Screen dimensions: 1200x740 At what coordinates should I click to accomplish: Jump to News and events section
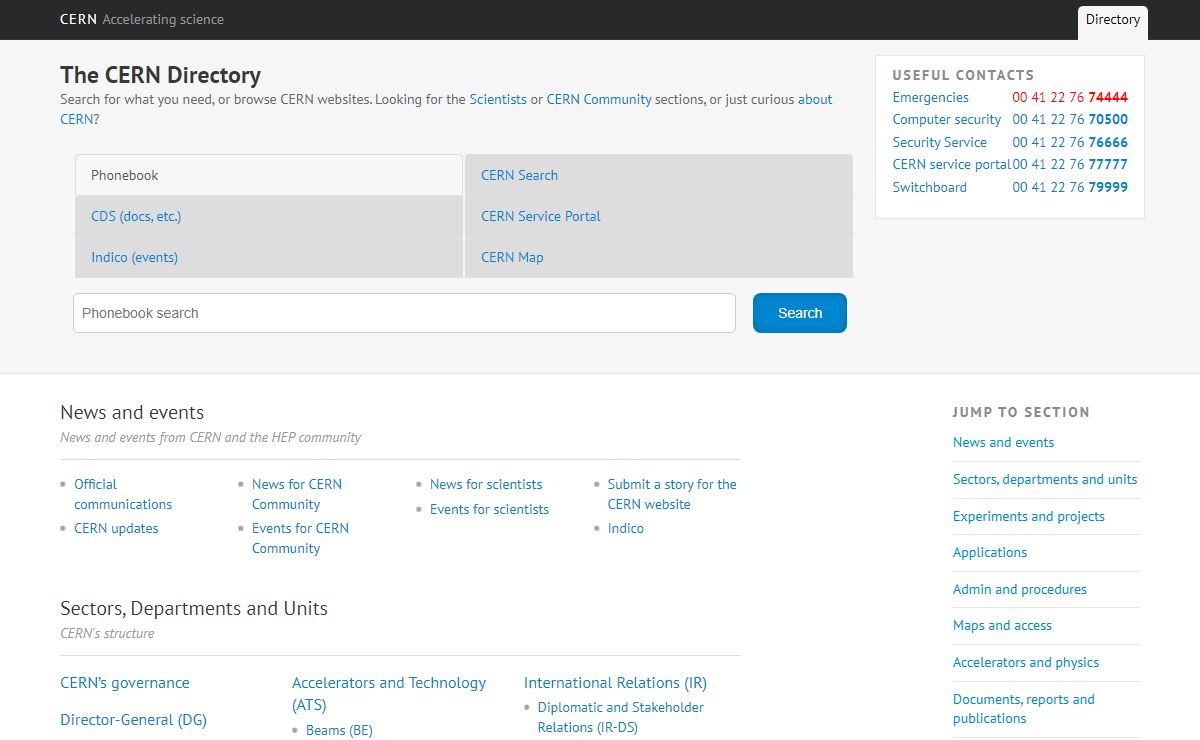click(x=1003, y=442)
